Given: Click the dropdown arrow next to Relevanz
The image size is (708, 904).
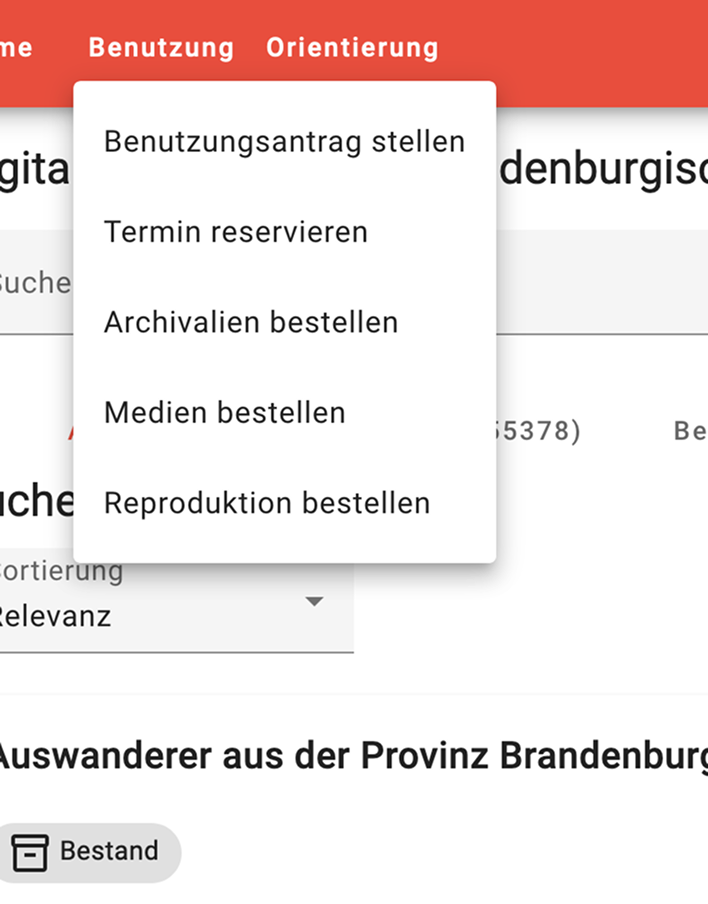Looking at the screenshot, I should (x=314, y=602).
